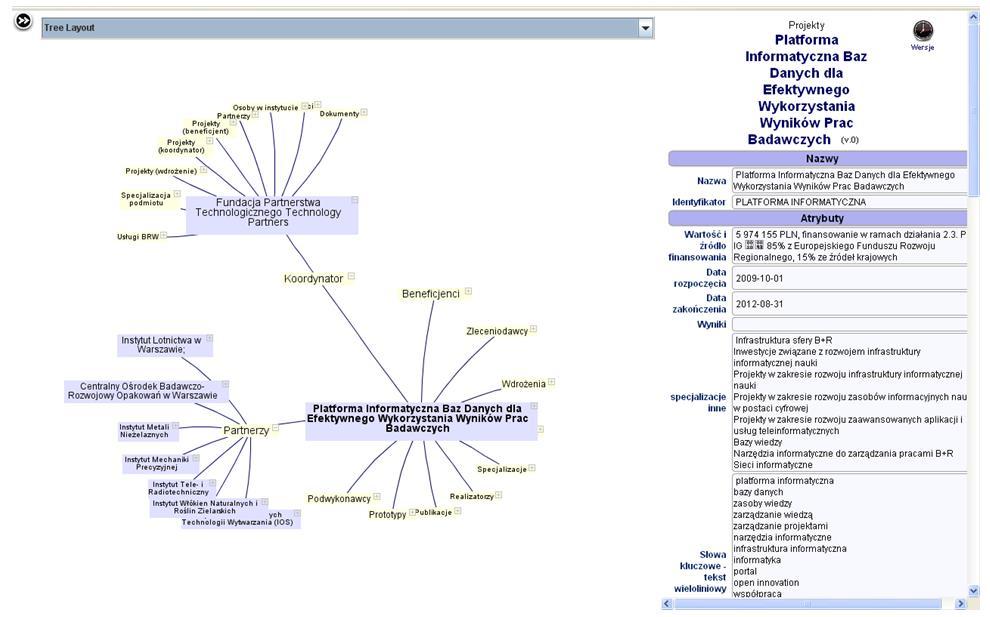Image resolution: width=990 pixels, height=617 pixels.
Task: Expand the Podwykonawcy node
Action: [x=377, y=496]
